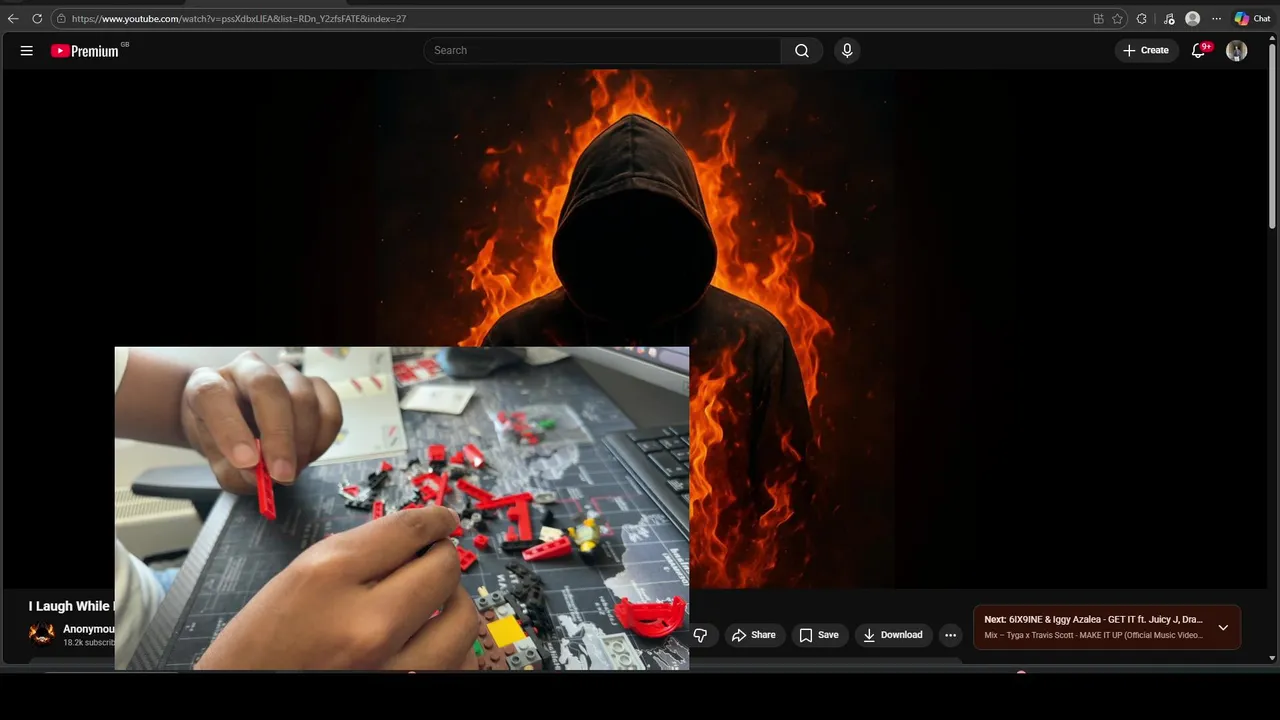
Task: Dislike the video
Action: 700,635
